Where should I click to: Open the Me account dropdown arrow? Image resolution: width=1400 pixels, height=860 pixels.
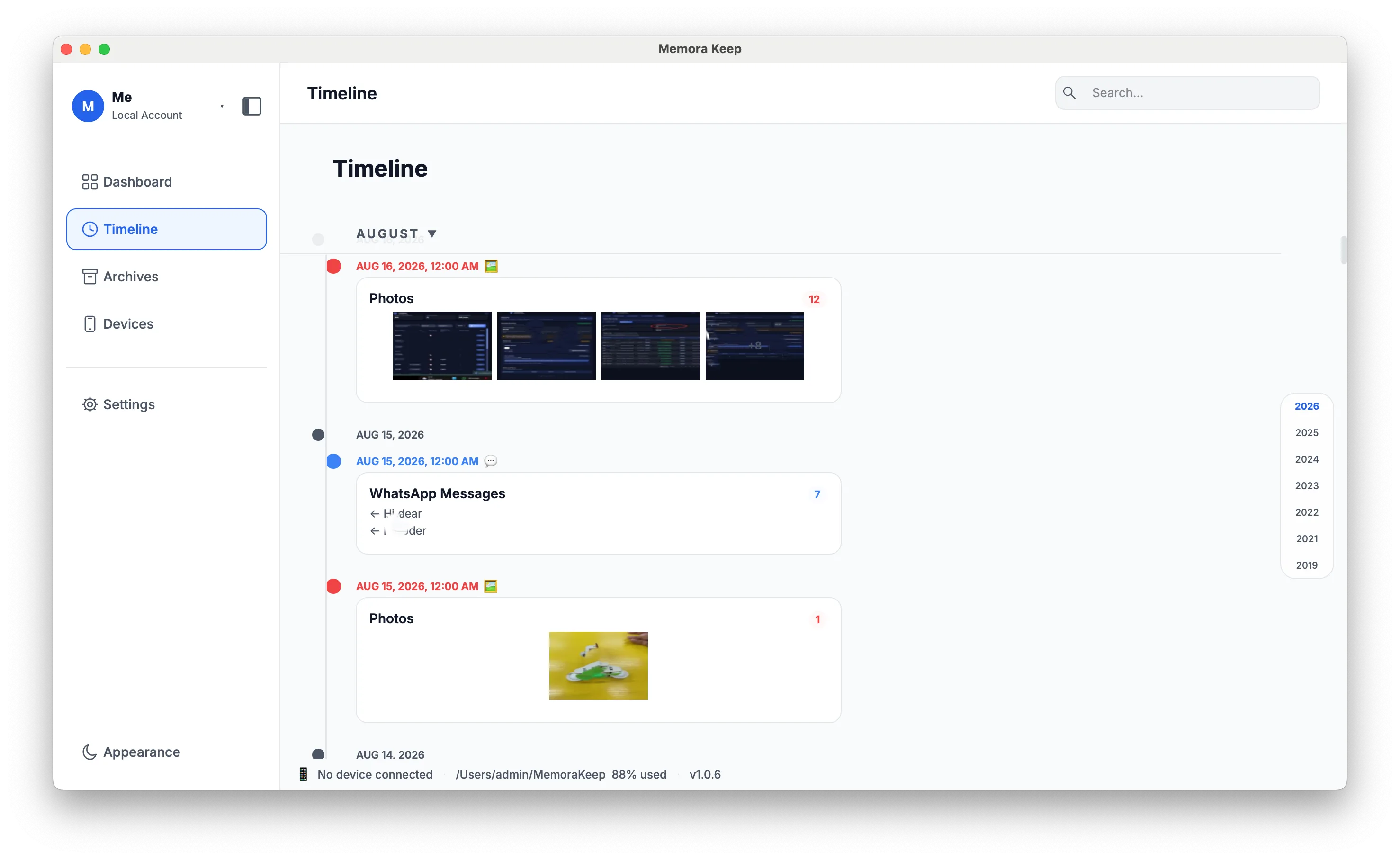pyautogui.click(x=222, y=107)
